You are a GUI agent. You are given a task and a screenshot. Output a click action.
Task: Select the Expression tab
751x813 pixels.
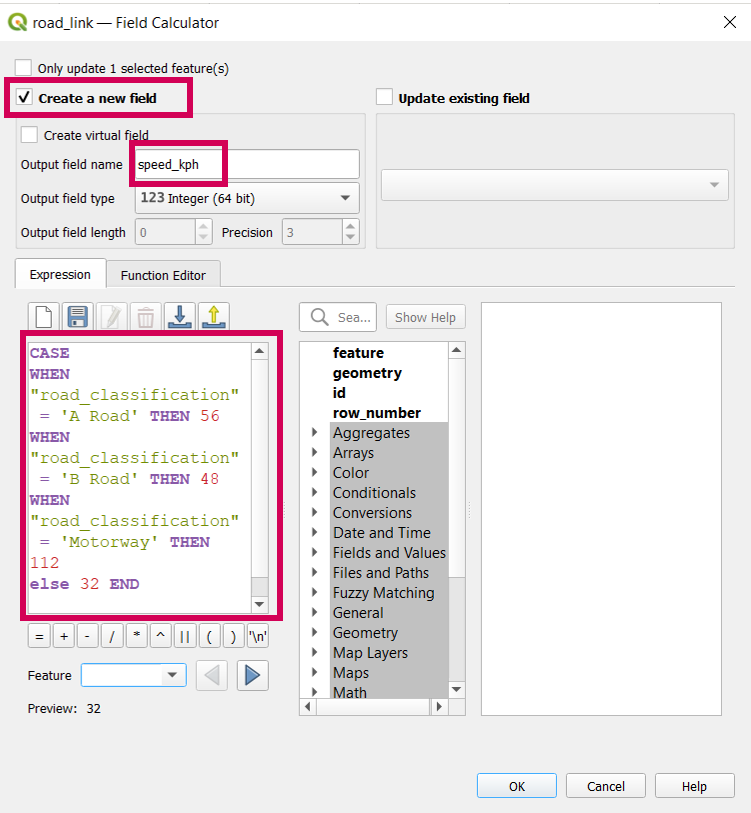pyautogui.click(x=60, y=275)
